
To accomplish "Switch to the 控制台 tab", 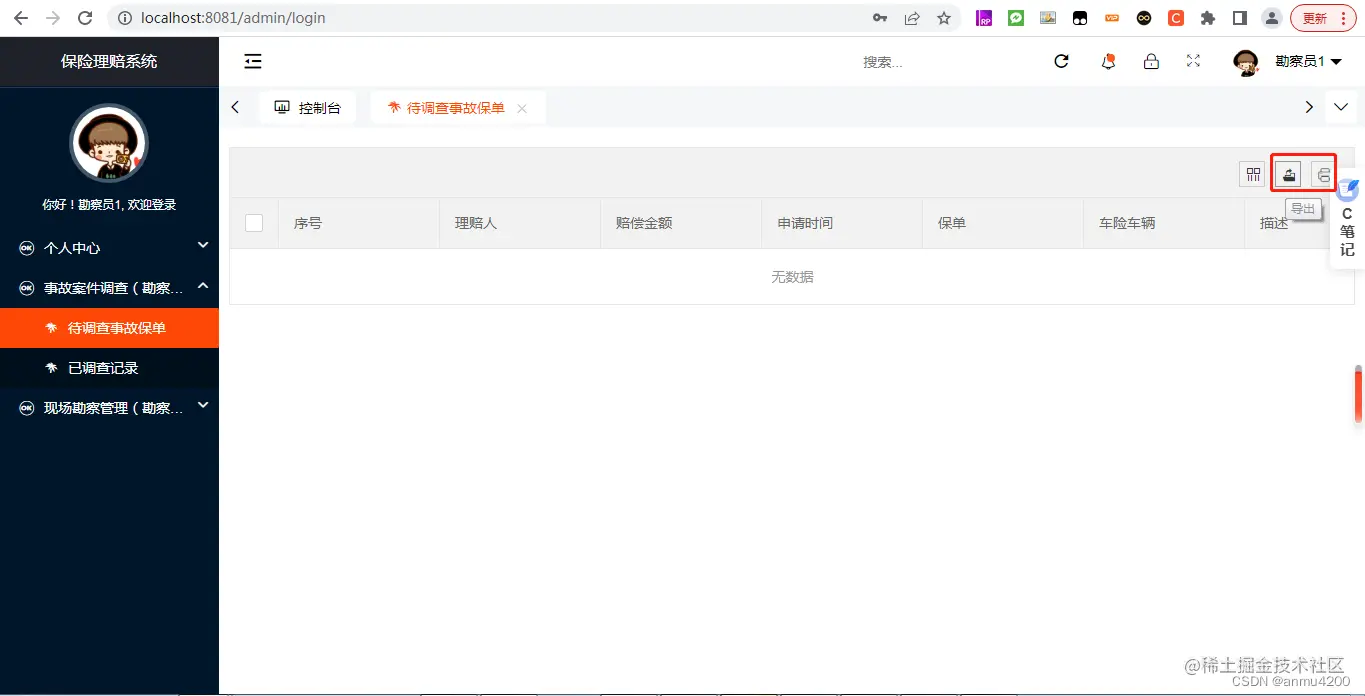I will tap(308, 107).
